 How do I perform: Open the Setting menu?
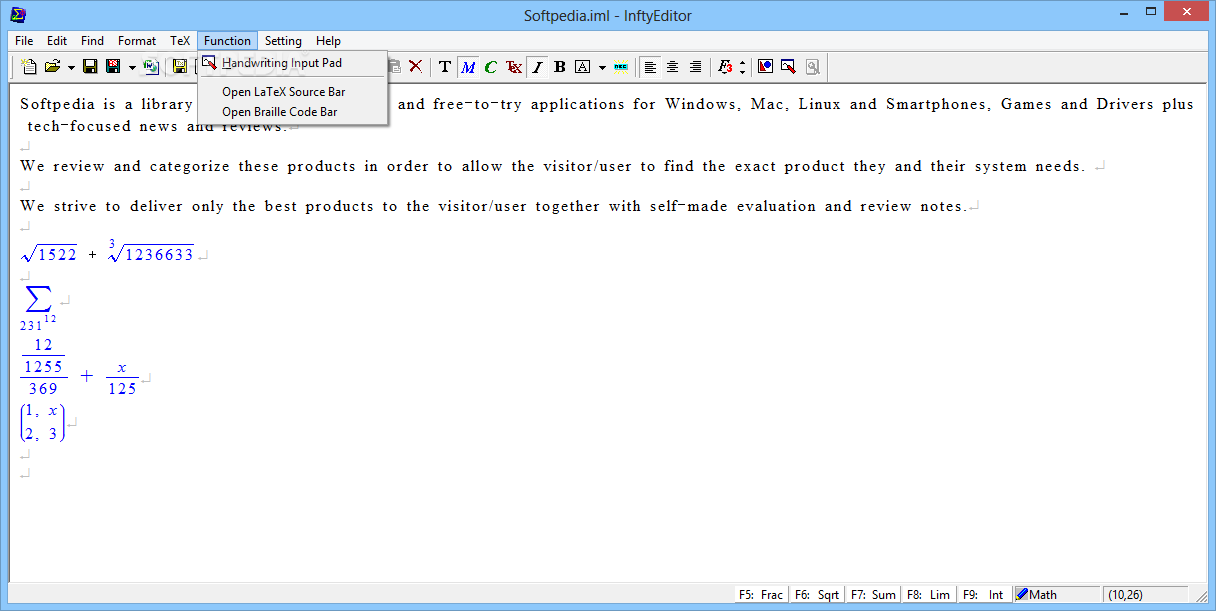click(x=283, y=41)
